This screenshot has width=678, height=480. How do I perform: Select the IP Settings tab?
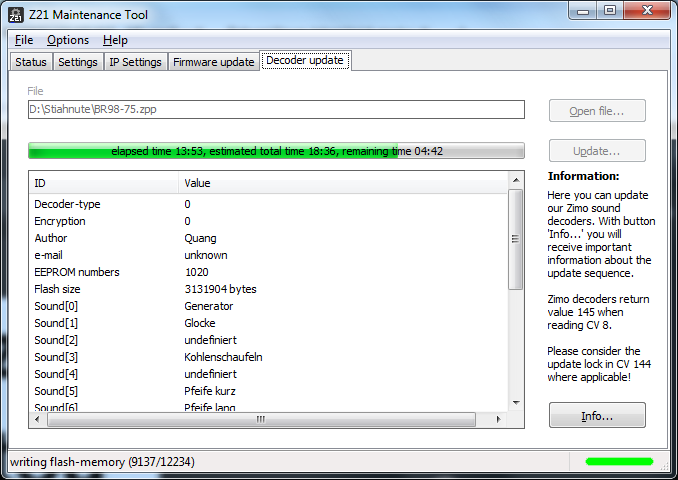point(135,62)
